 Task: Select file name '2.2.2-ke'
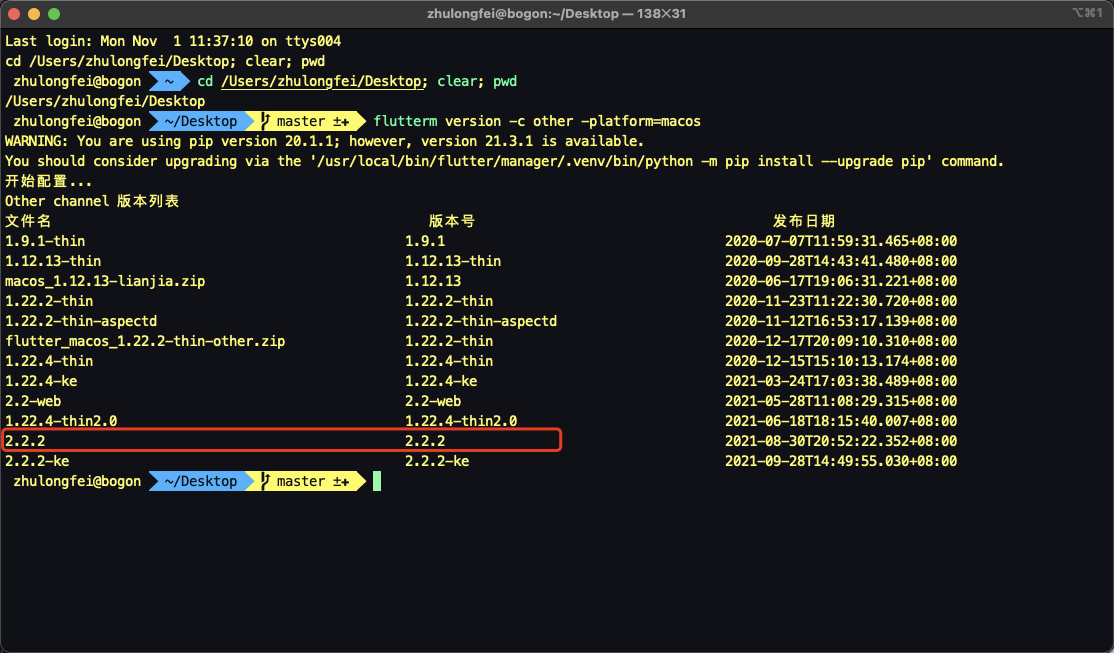point(37,461)
